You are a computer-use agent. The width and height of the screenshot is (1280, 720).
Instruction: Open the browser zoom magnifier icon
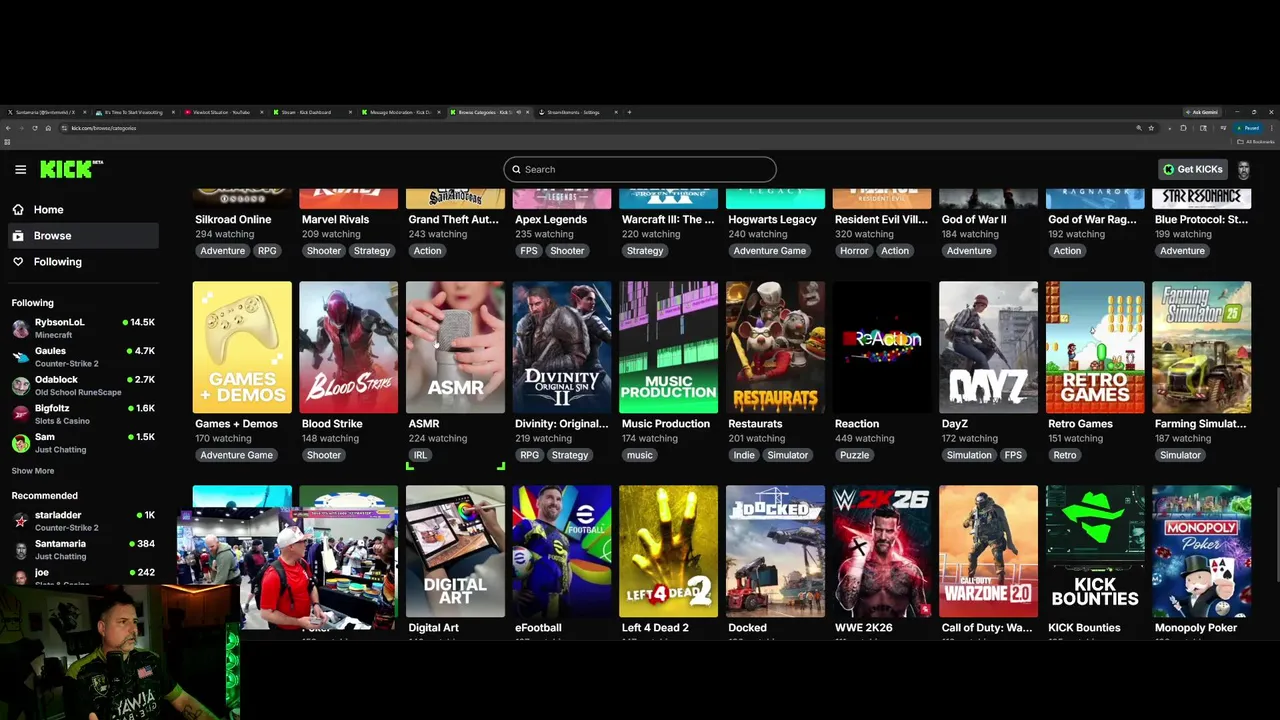coord(1138,128)
